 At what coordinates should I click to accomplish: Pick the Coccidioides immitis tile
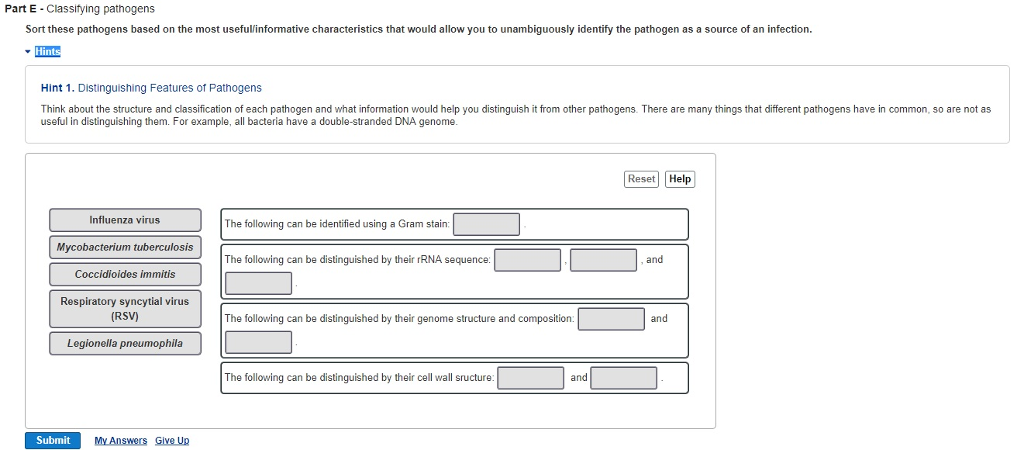pyautogui.click(x=125, y=274)
